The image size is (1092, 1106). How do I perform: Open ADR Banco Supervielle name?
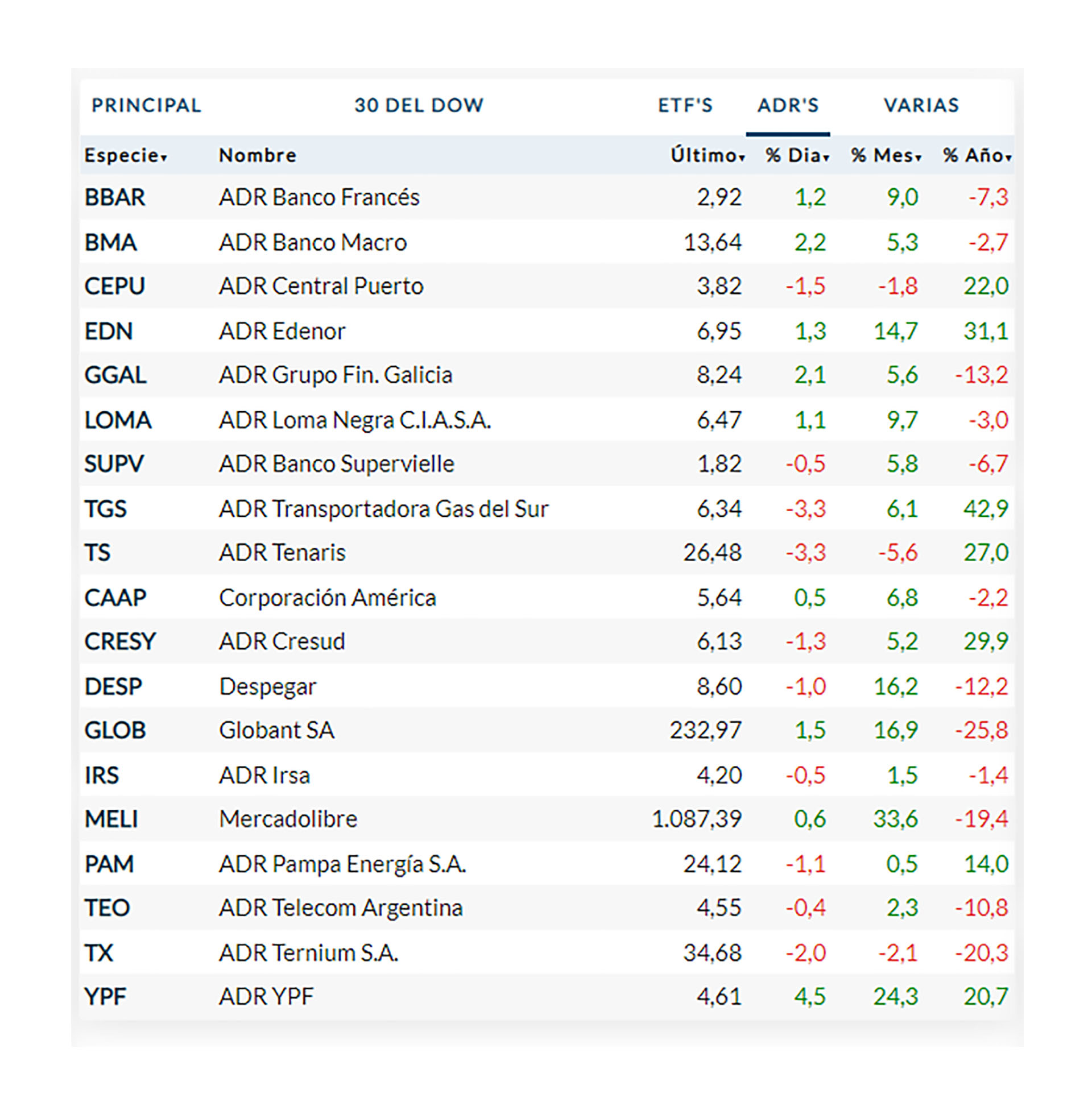337,464
